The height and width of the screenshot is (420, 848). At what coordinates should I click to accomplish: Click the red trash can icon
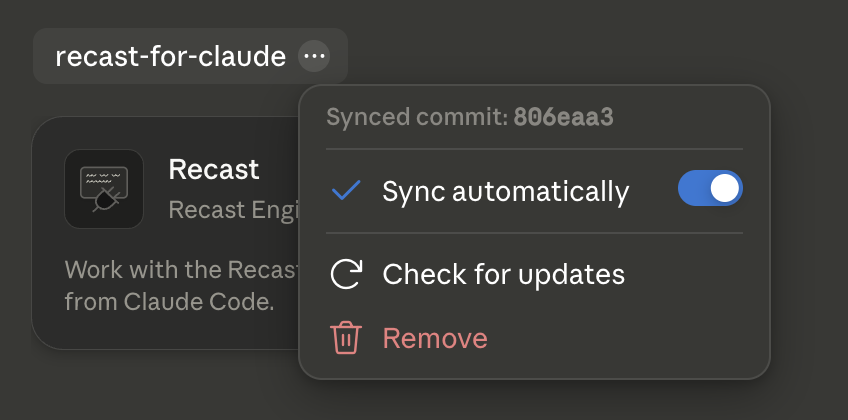(346, 338)
